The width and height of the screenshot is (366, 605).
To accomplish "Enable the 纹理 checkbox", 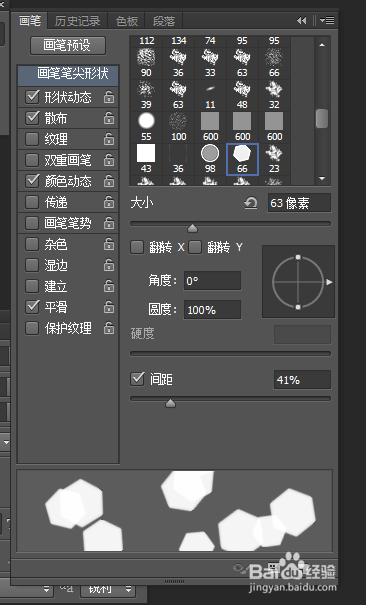I will coord(32,139).
